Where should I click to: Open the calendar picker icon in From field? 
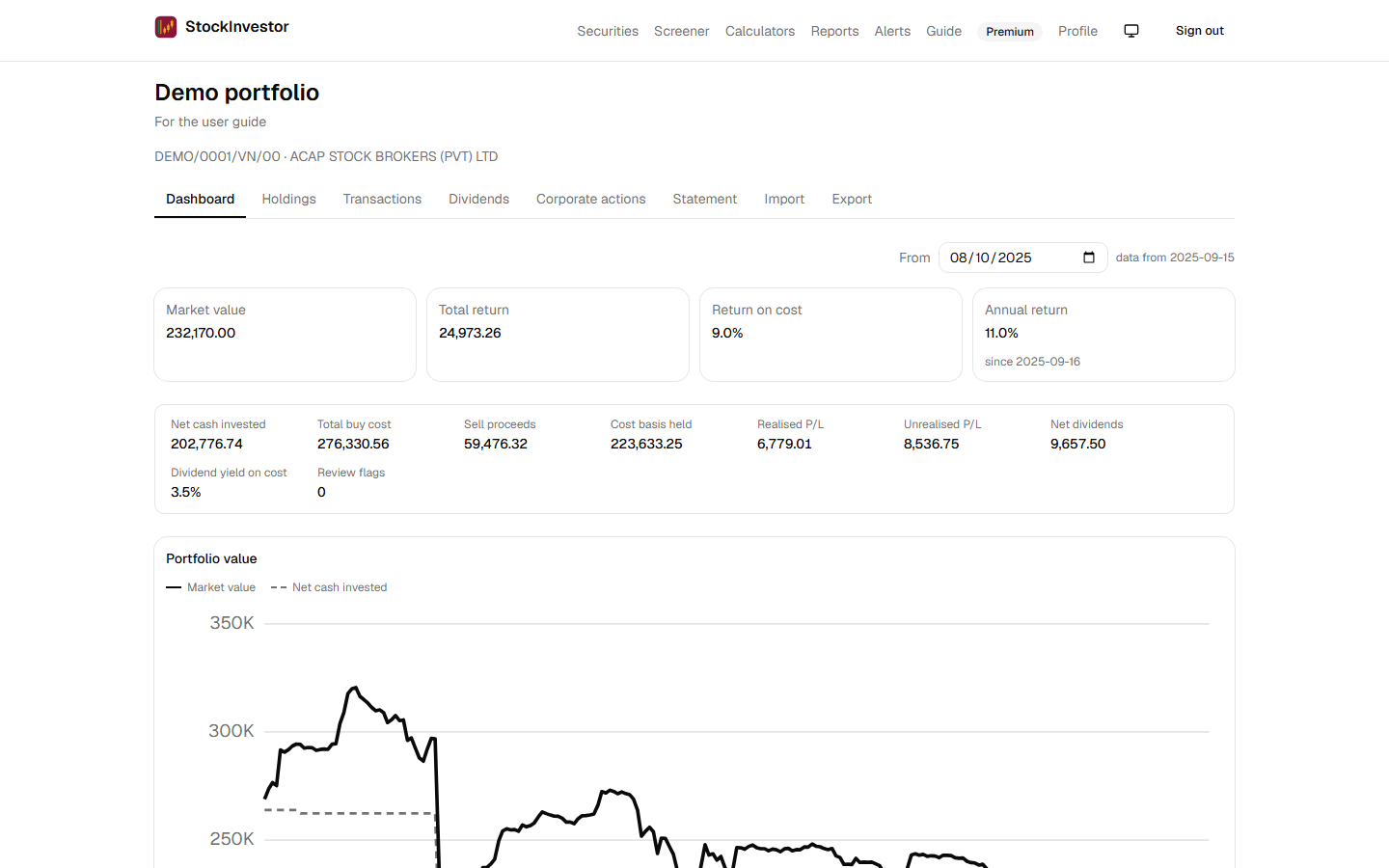1089,258
